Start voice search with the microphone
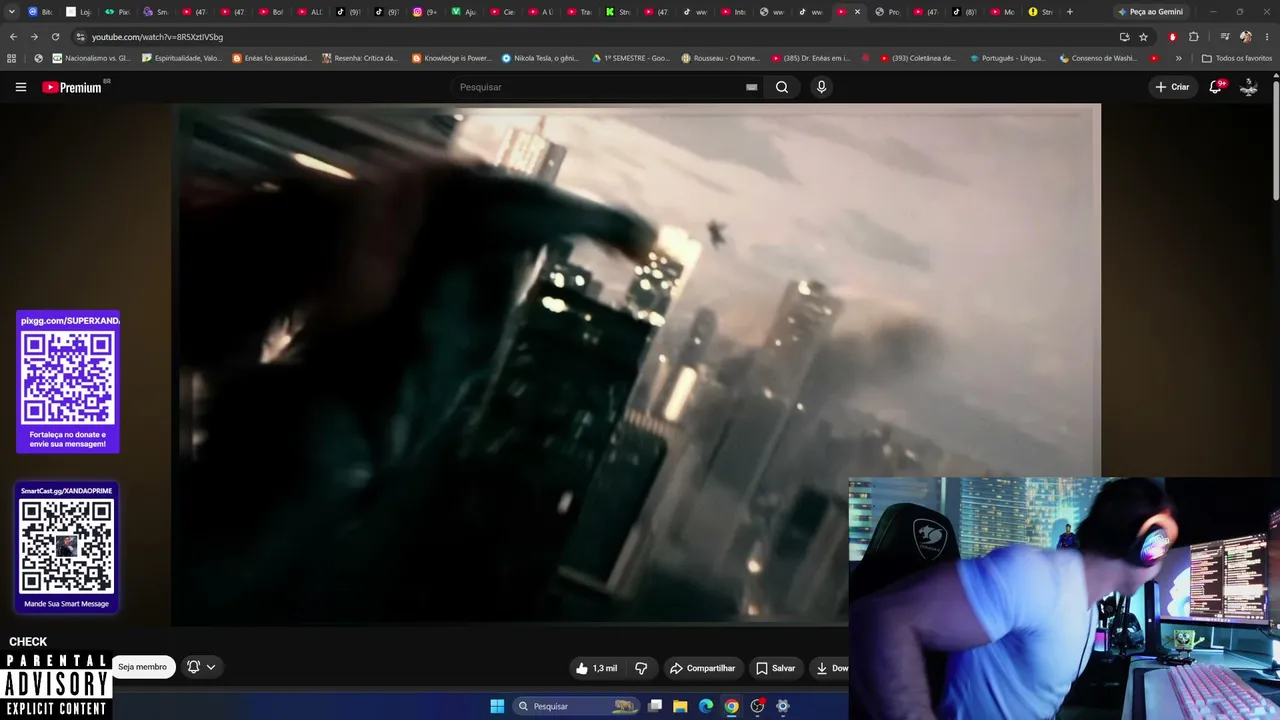The height and width of the screenshot is (720, 1280). pyautogui.click(x=821, y=87)
